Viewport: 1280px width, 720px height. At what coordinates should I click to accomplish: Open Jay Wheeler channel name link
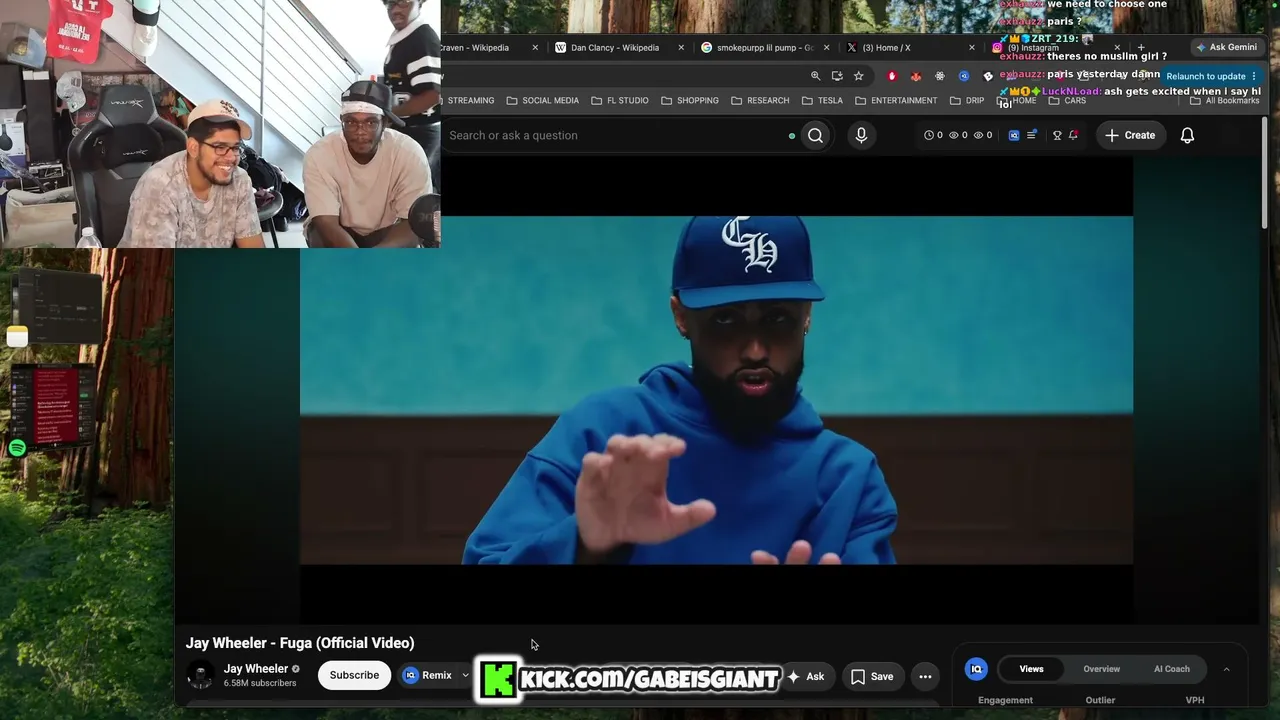(256, 669)
